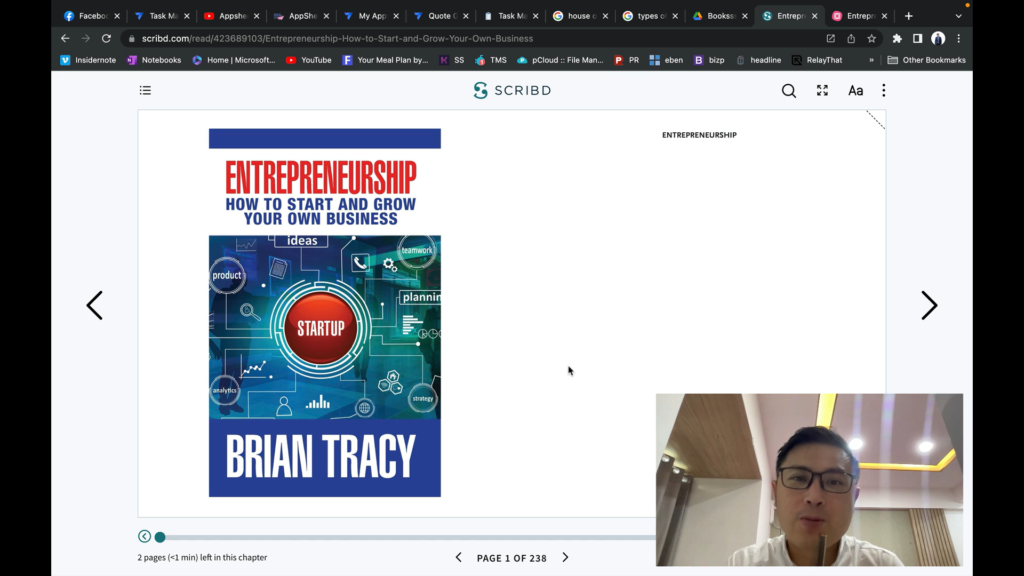The image size is (1024, 576).
Task: Open the table of contents list icon
Action: click(x=145, y=90)
